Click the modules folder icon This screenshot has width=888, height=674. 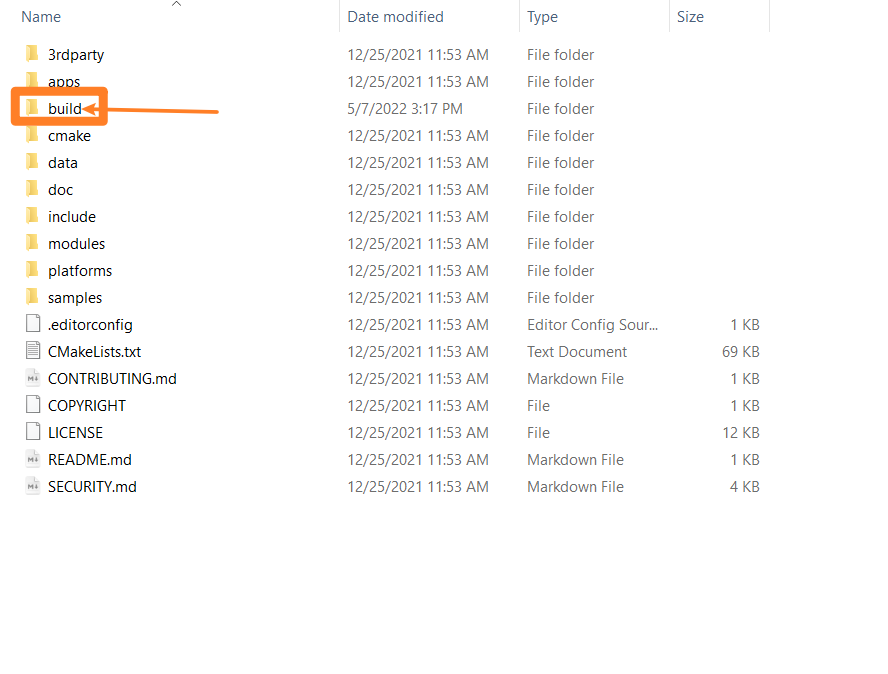(32, 243)
